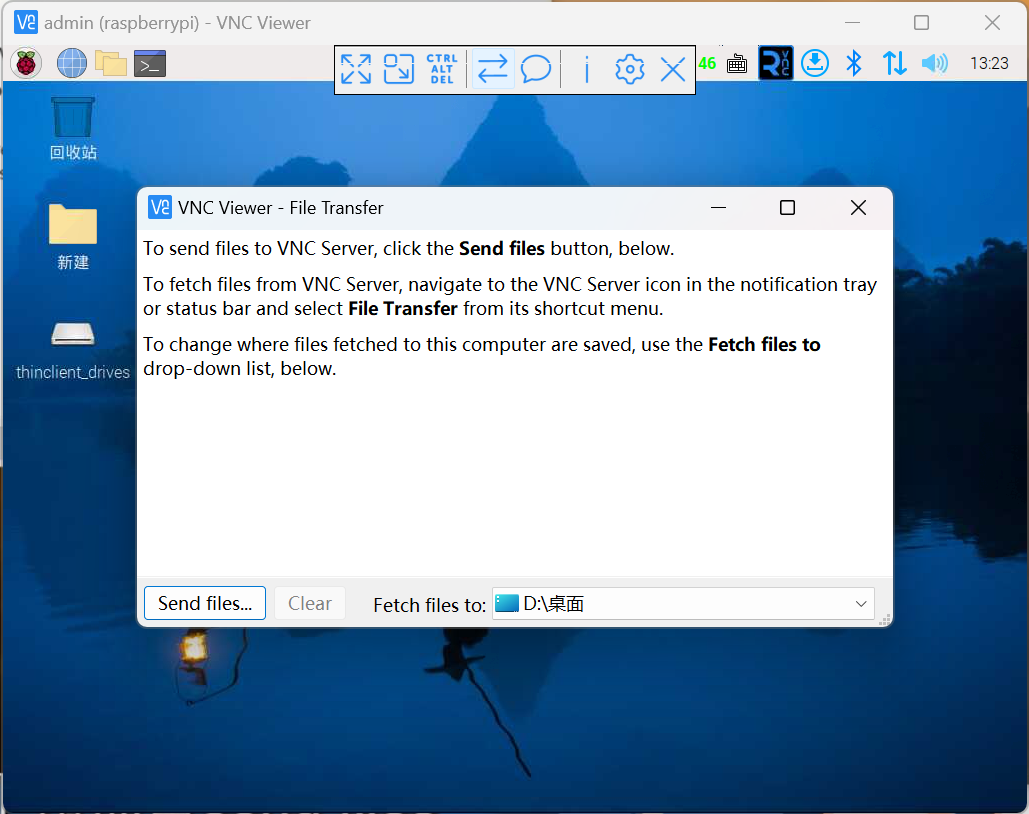Open the network arrows tray icon
Viewport: 1029px width, 814px height.
click(894, 63)
